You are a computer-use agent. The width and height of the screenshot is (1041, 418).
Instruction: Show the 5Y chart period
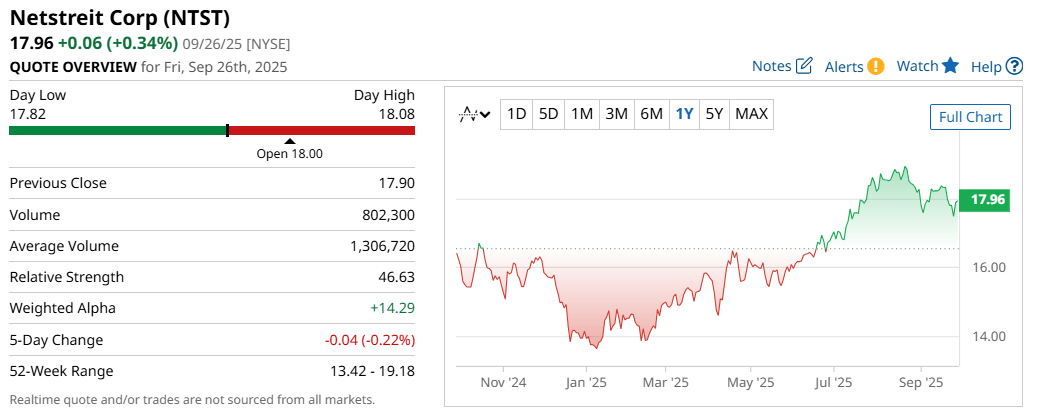point(714,114)
